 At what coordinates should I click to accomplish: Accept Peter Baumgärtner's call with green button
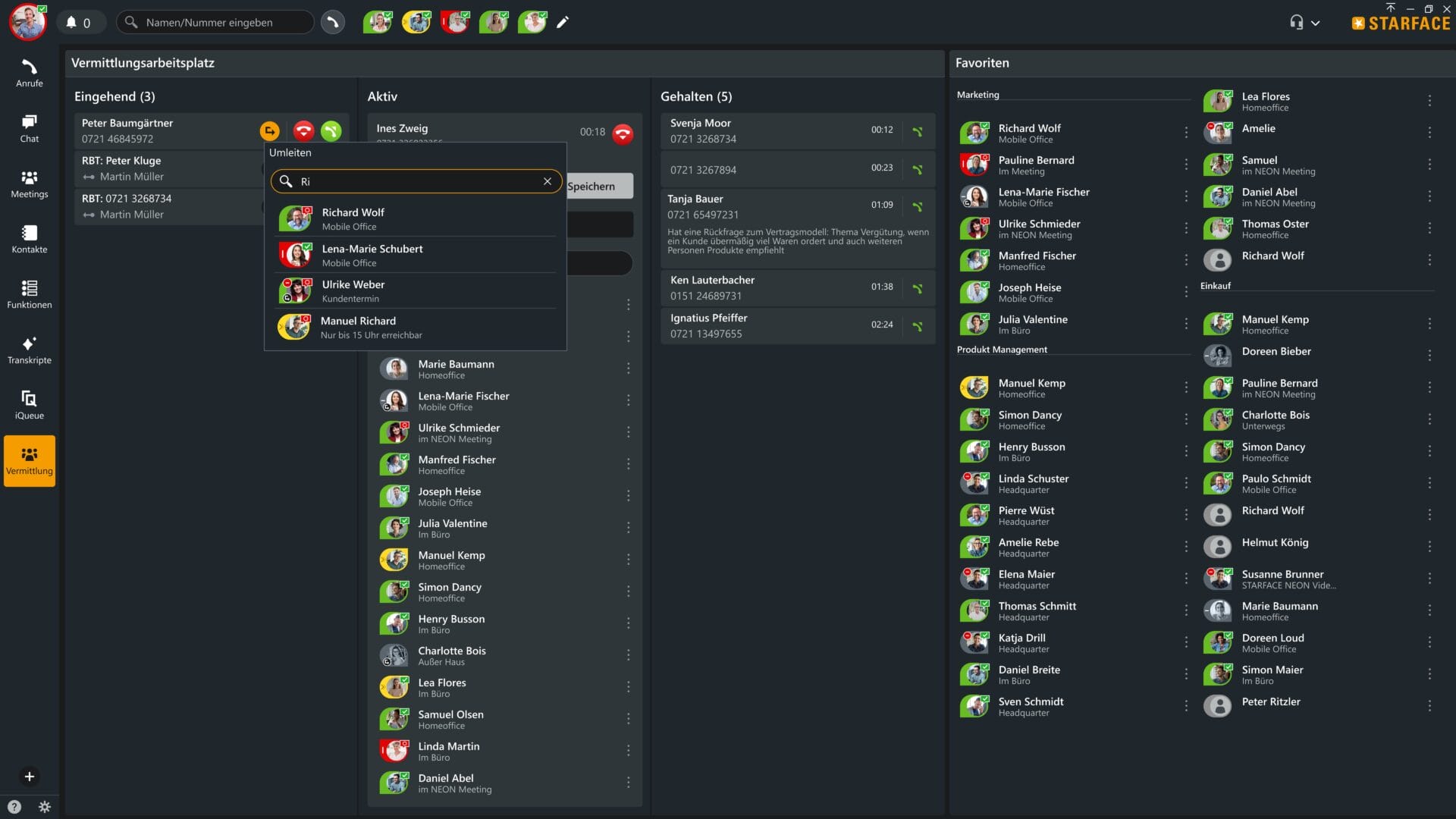click(x=331, y=131)
